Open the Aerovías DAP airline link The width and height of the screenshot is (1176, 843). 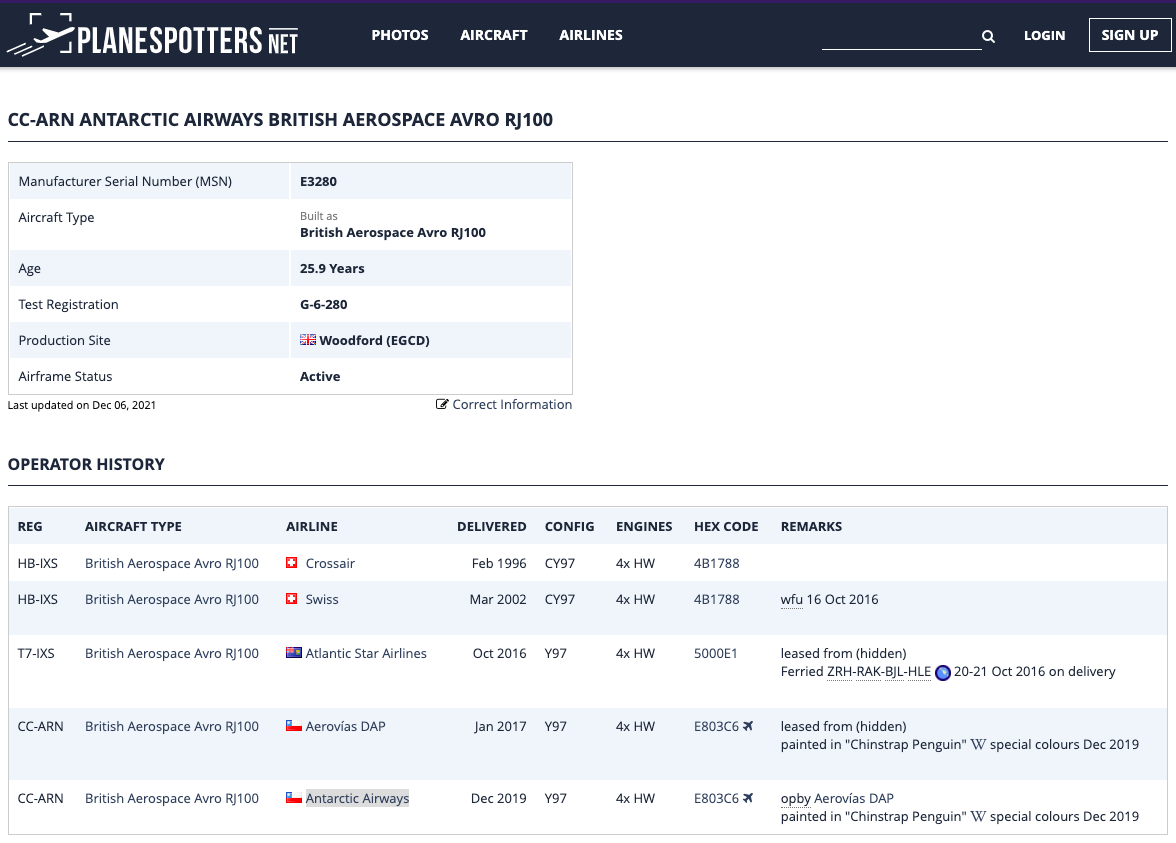[345, 726]
